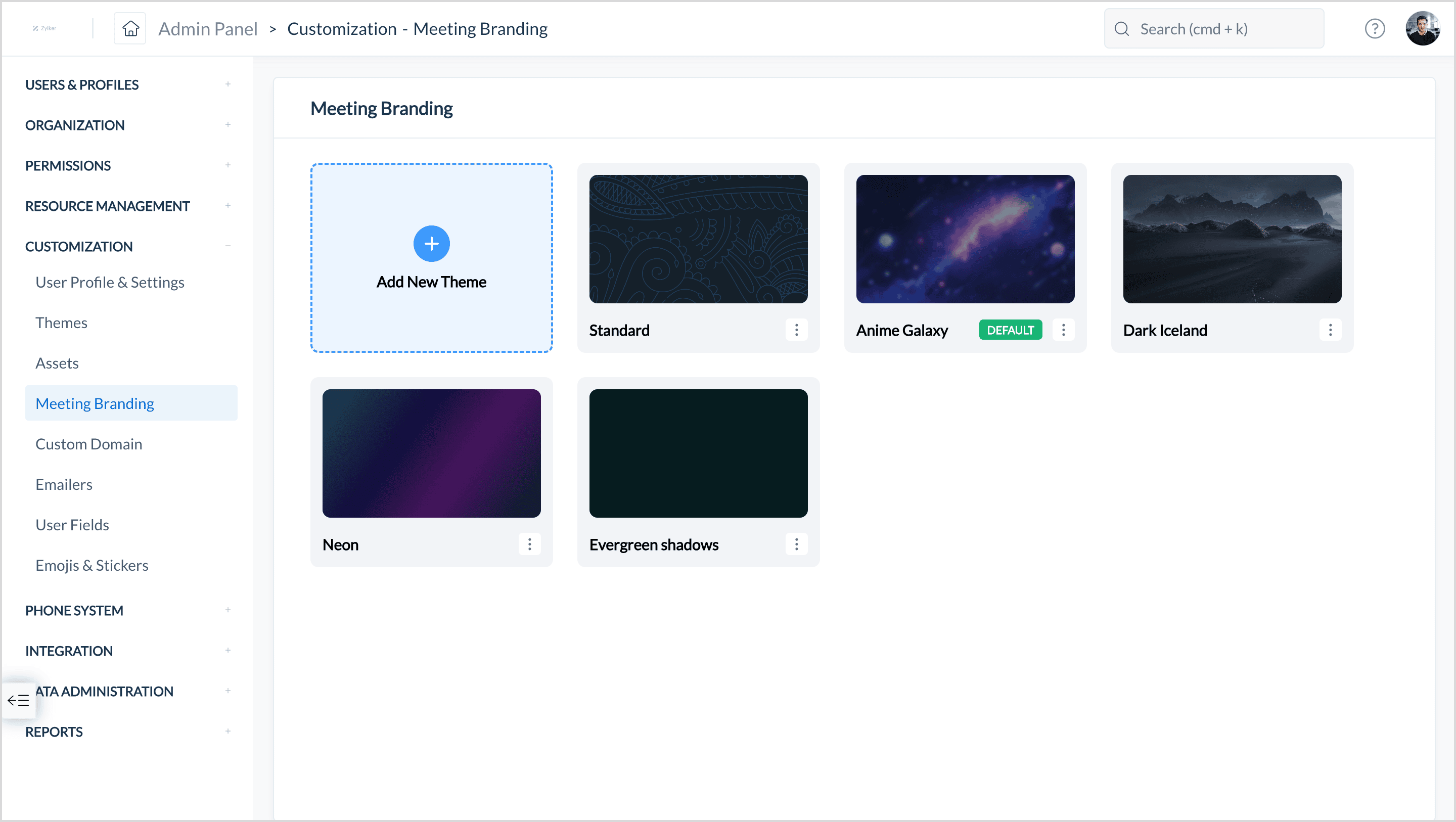
Task: Open Themes in the sidebar
Action: [62, 322]
